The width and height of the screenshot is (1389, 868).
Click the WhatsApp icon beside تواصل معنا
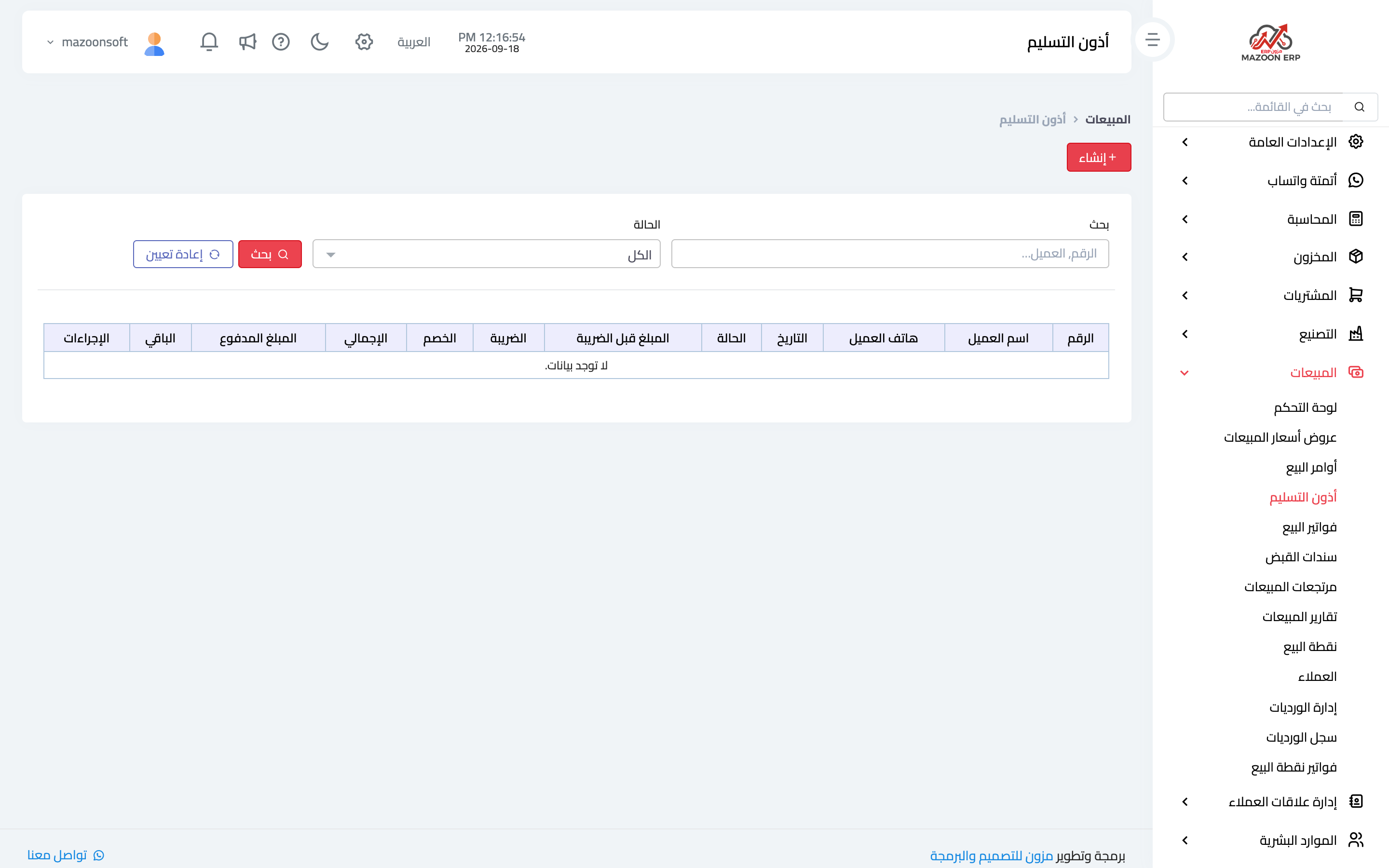(99, 855)
